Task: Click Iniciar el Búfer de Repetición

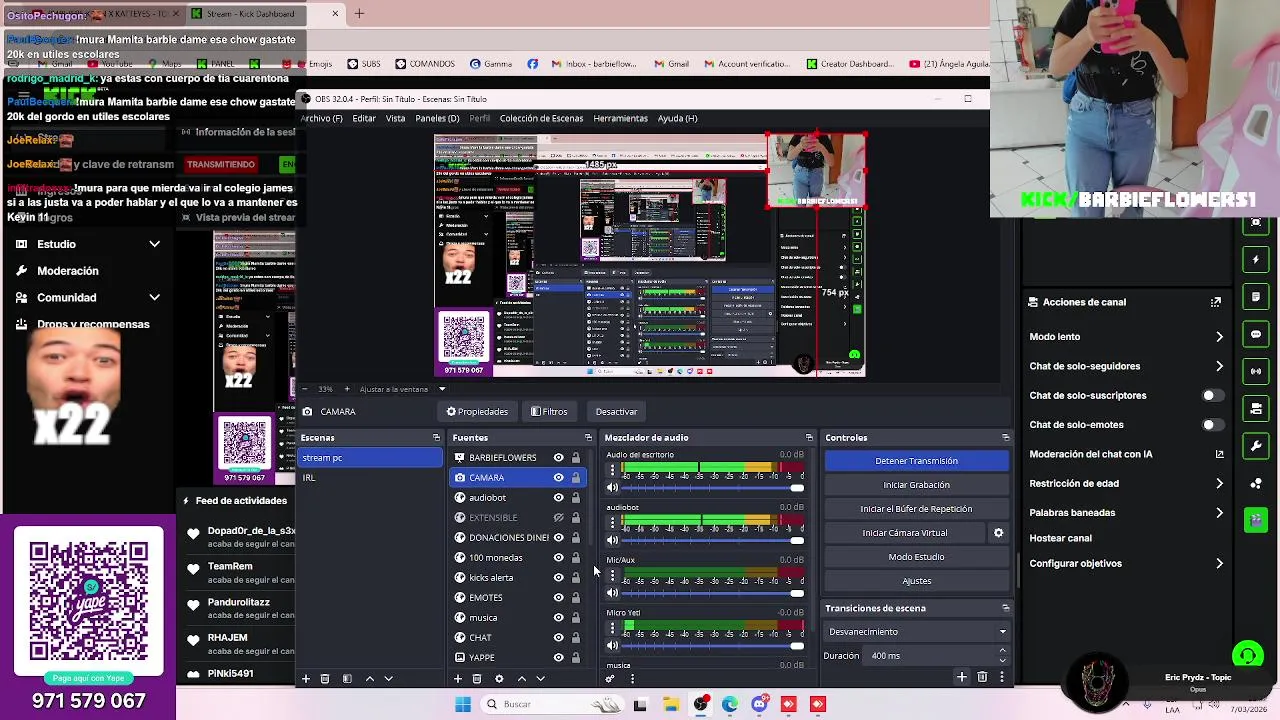Action: click(916, 509)
